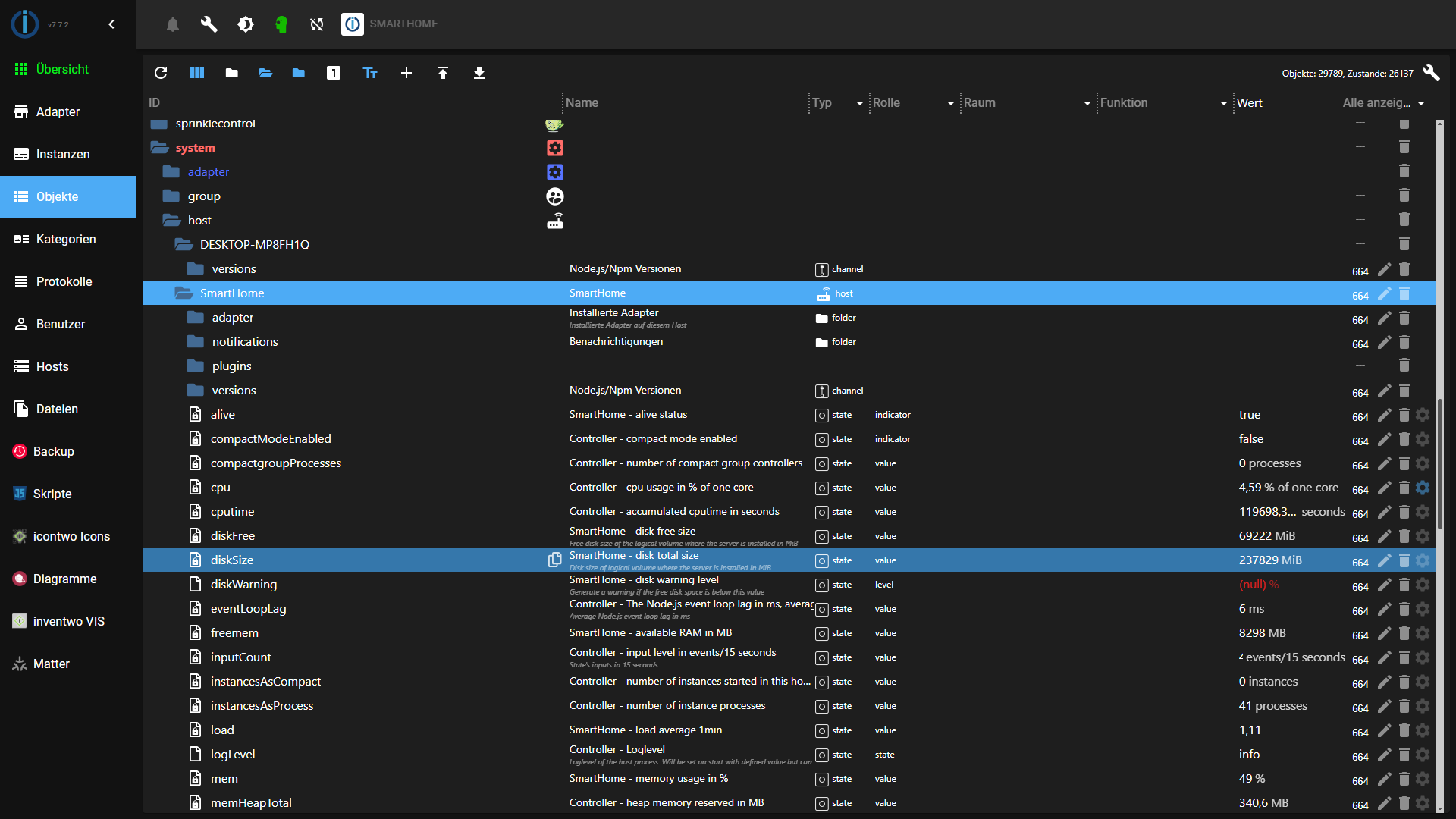Image resolution: width=1456 pixels, height=819 pixels.
Task: Open Backup in the sidebar
Action: click(x=68, y=451)
